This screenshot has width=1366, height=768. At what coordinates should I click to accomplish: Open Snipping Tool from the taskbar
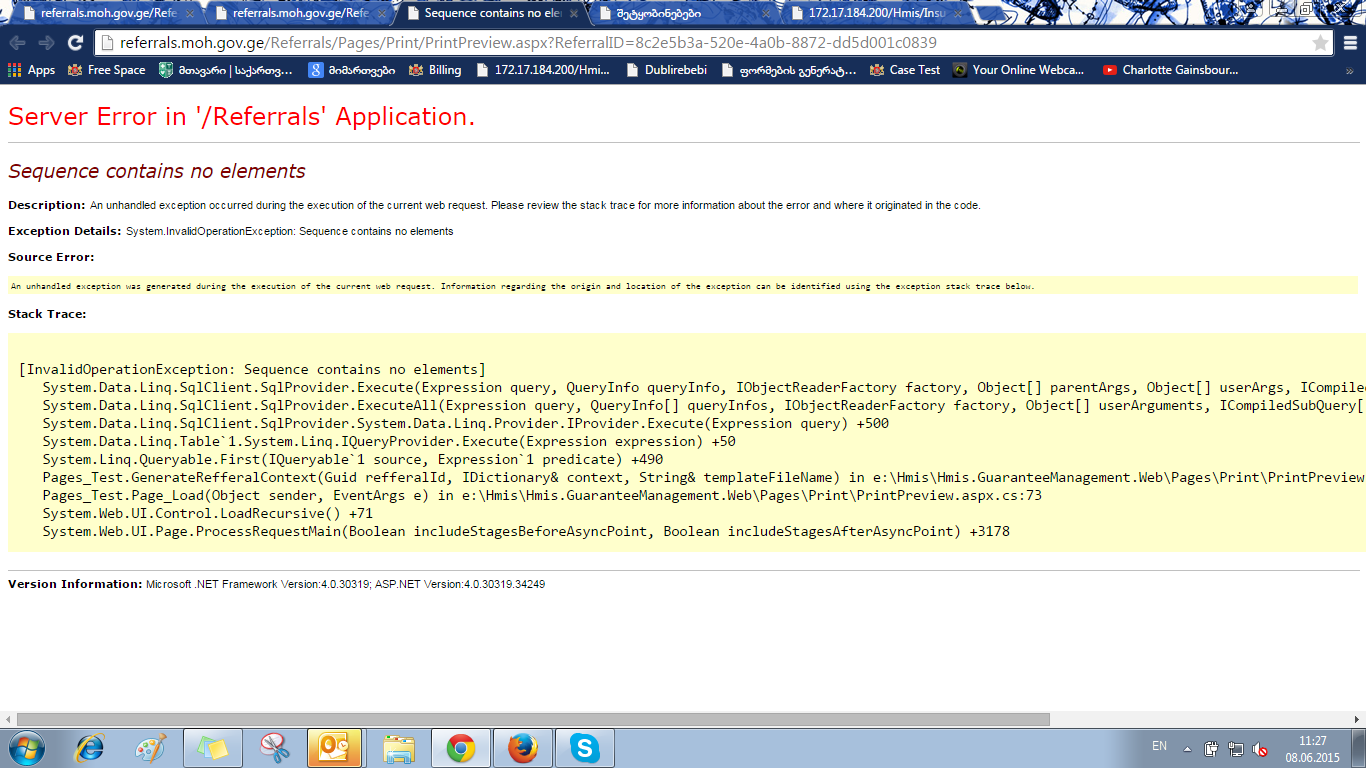pyautogui.click(x=274, y=748)
